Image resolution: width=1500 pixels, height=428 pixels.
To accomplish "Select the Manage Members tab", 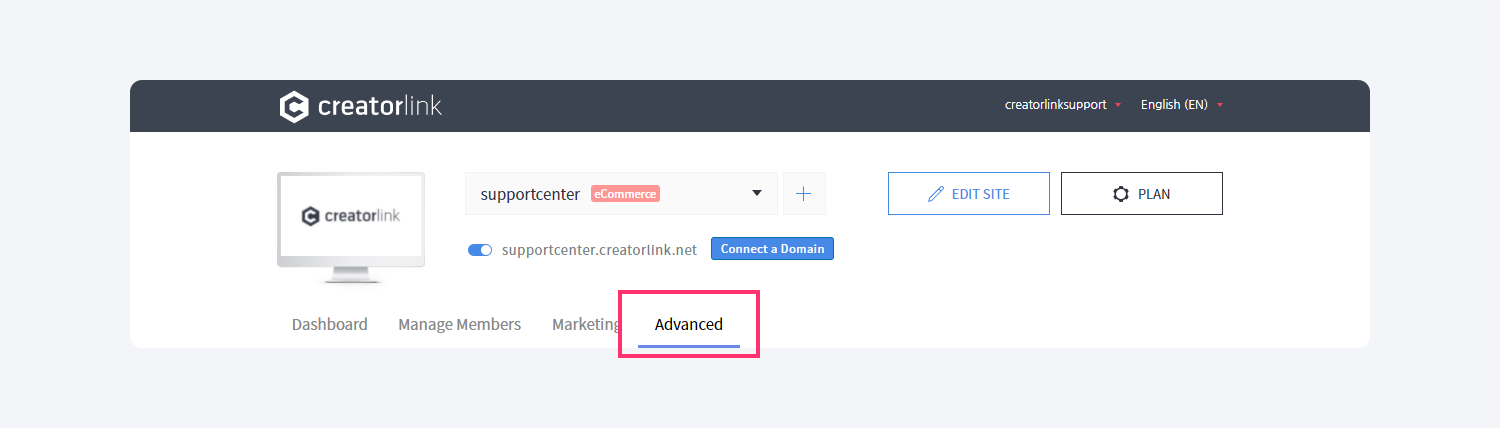I will coord(460,324).
